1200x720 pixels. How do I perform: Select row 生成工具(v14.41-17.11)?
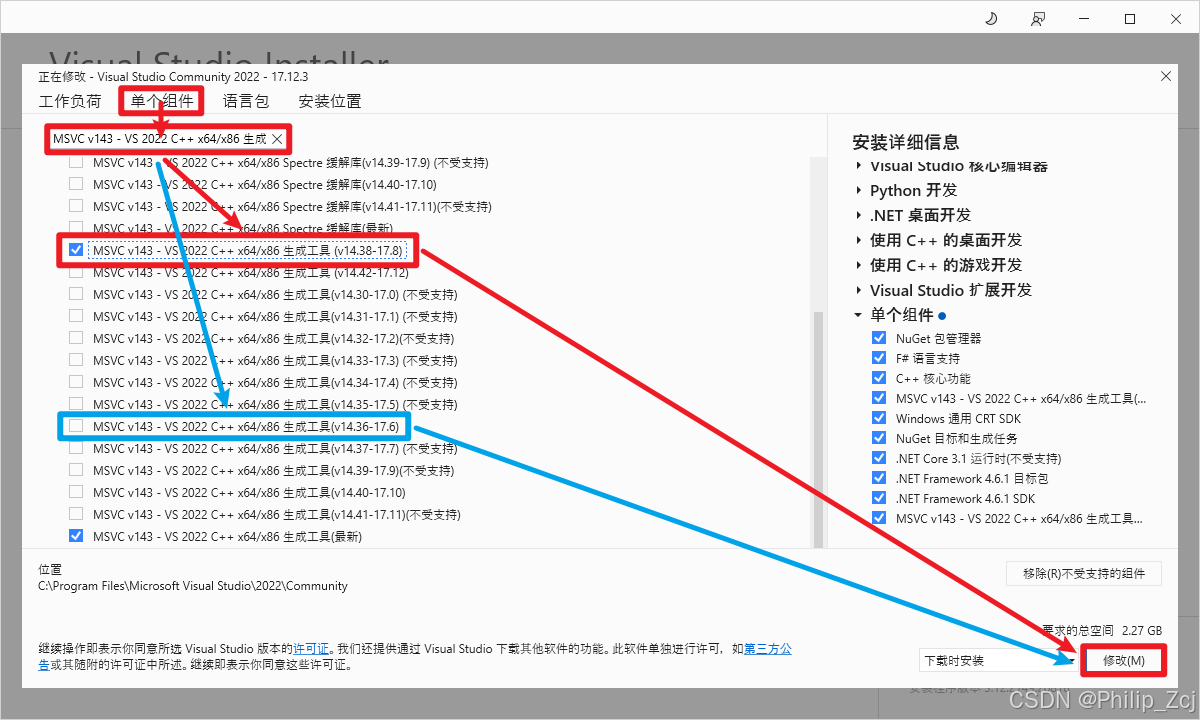[276, 514]
